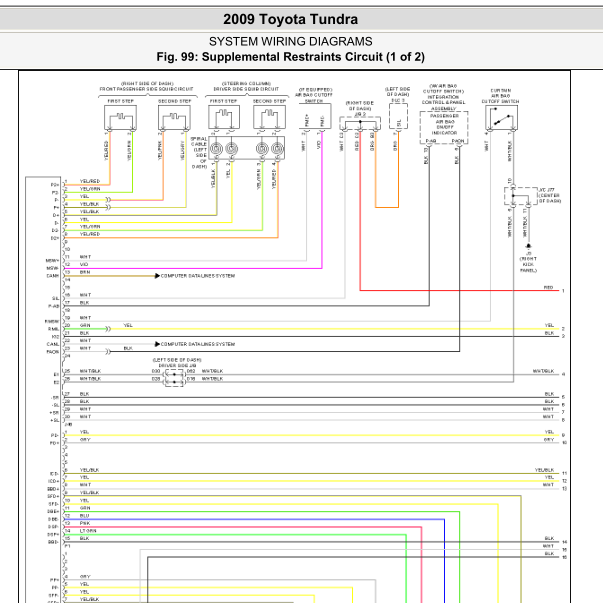The height and width of the screenshot is (603, 603).
Task: Click the "(IF EQUIPPED) AIR BAG CUTOFF SWITCH" label
Action: (314, 95)
